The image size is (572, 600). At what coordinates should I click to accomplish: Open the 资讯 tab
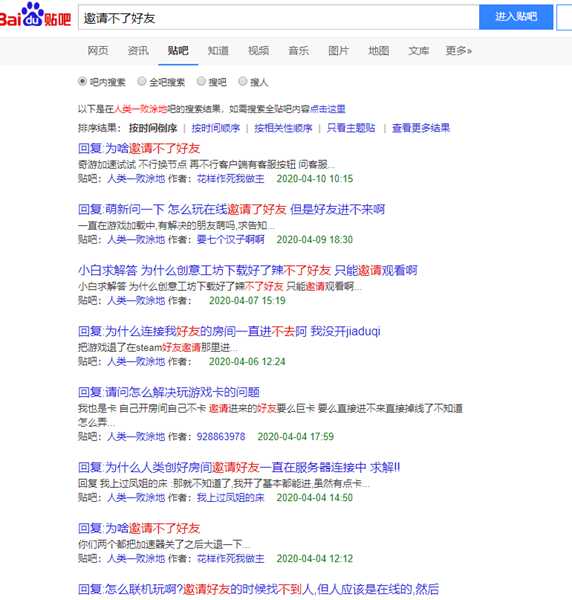(x=138, y=51)
